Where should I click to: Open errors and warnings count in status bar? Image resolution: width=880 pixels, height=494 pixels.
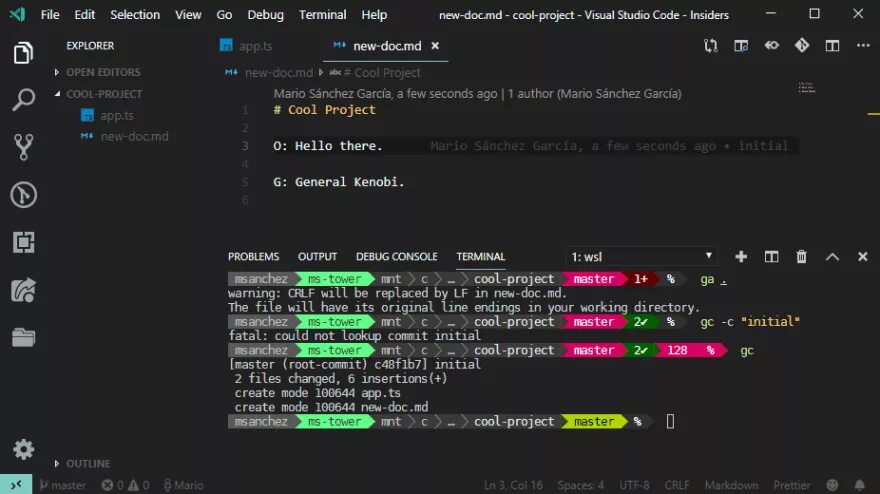click(x=125, y=485)
